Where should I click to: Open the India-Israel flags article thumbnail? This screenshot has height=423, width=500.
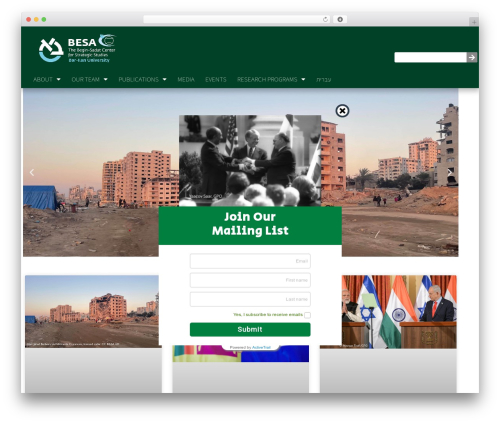(x=399, y=312)
